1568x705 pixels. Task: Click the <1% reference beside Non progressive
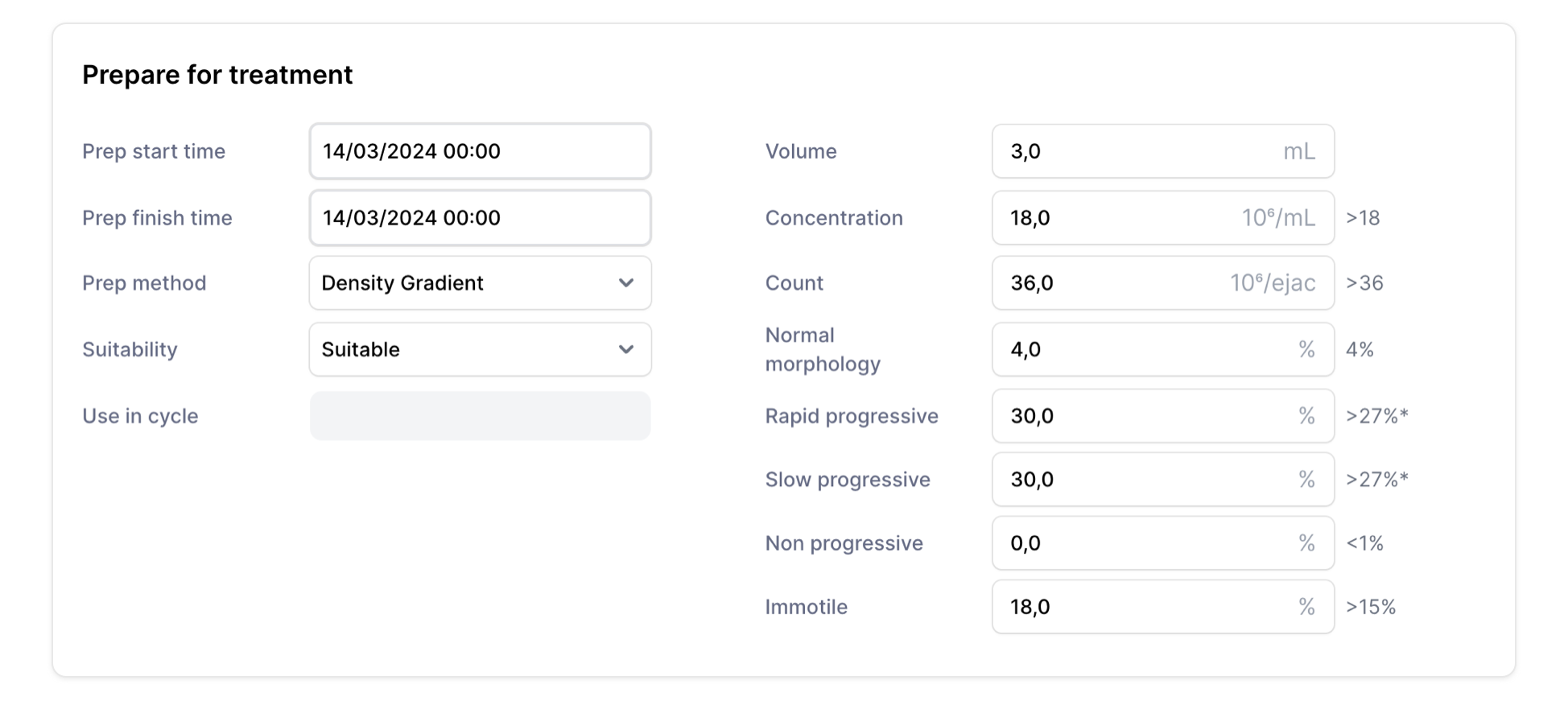click(1364, 543)
